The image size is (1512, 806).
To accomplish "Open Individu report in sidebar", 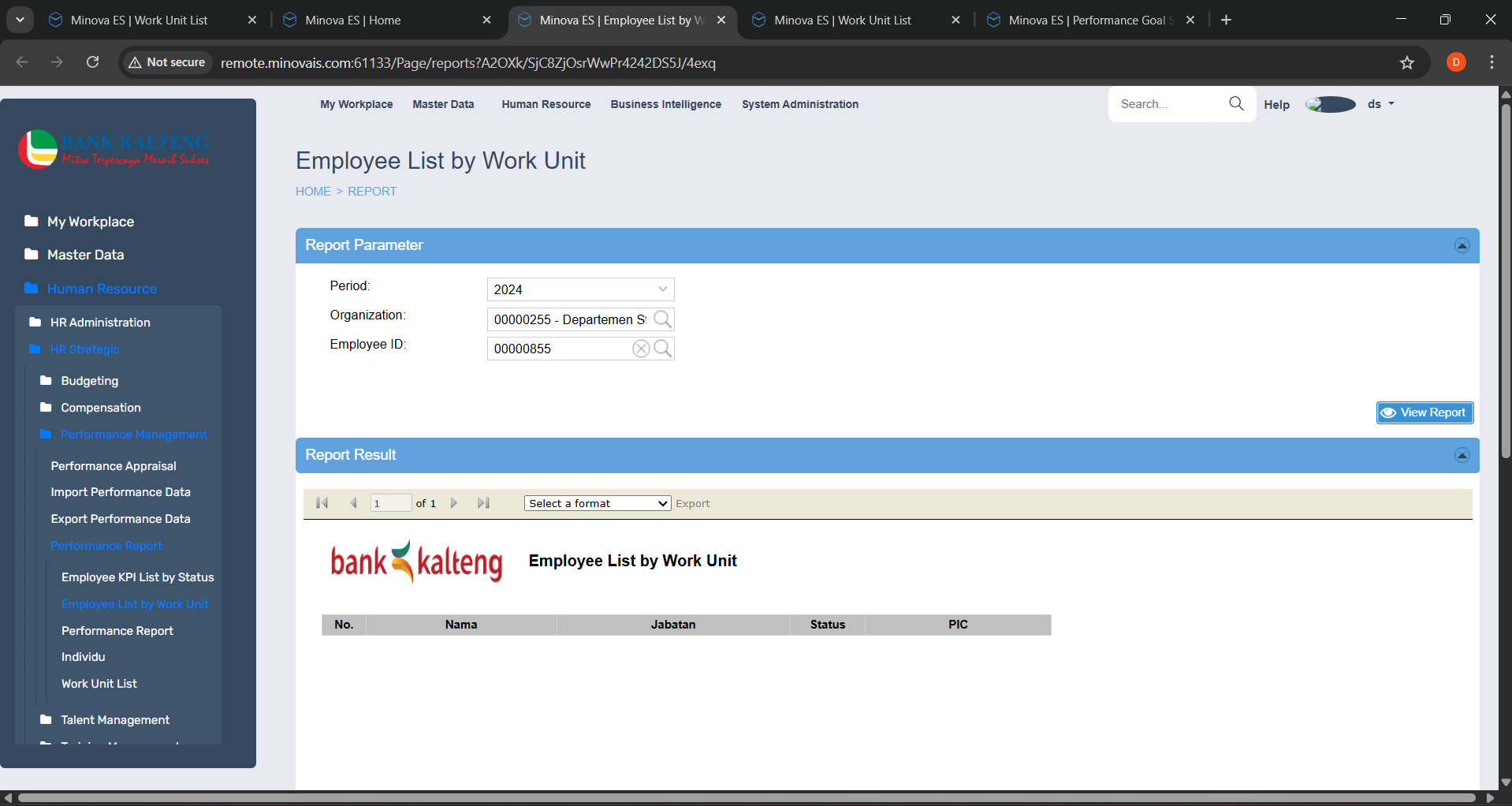I will 84,657.
